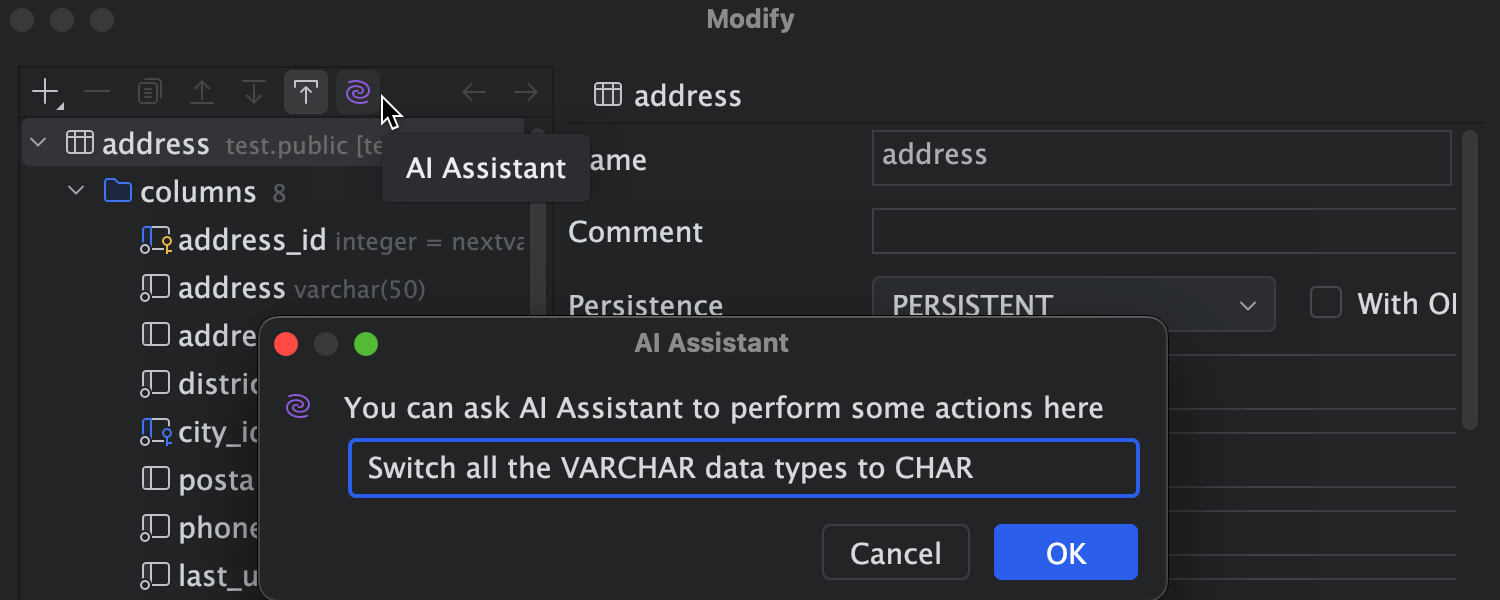
Task: Click the remove minus toolbar icon
Action: pos(97,93)
